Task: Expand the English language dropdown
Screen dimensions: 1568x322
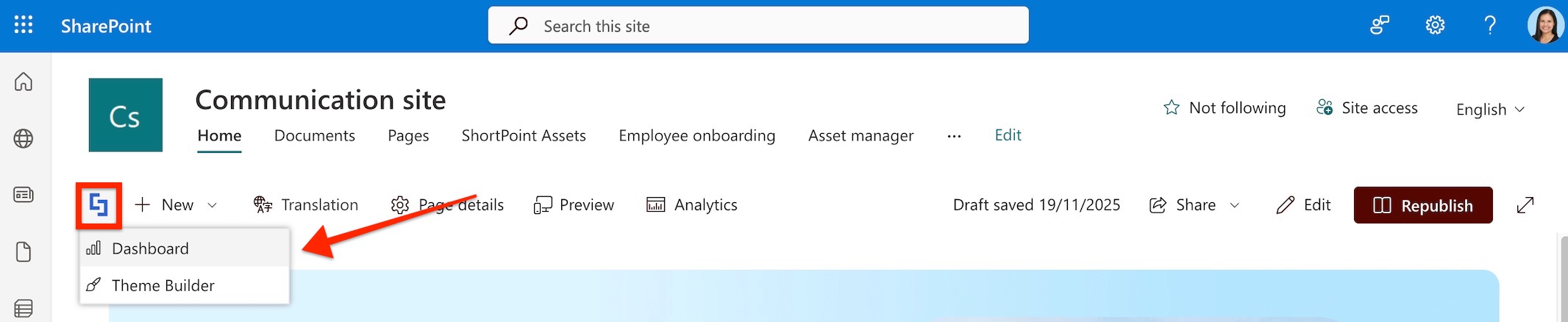Action: [x=1490, y=110]
